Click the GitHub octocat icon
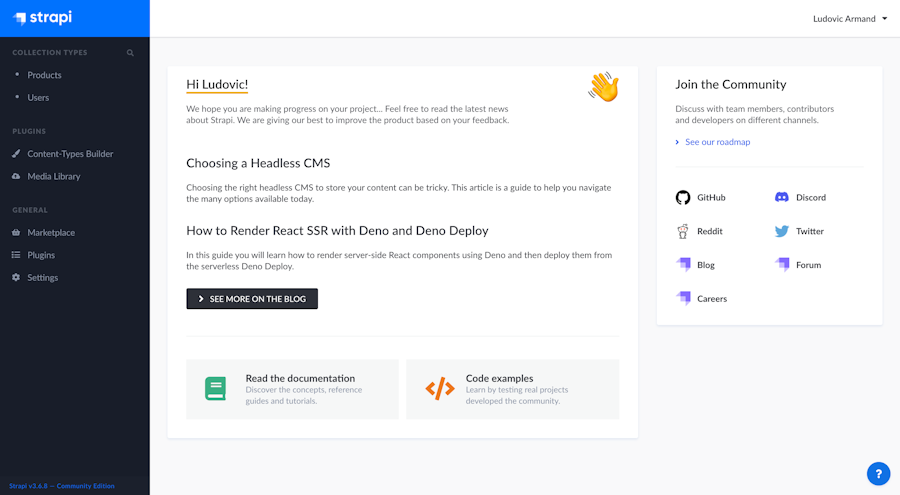 coord(683,198)
